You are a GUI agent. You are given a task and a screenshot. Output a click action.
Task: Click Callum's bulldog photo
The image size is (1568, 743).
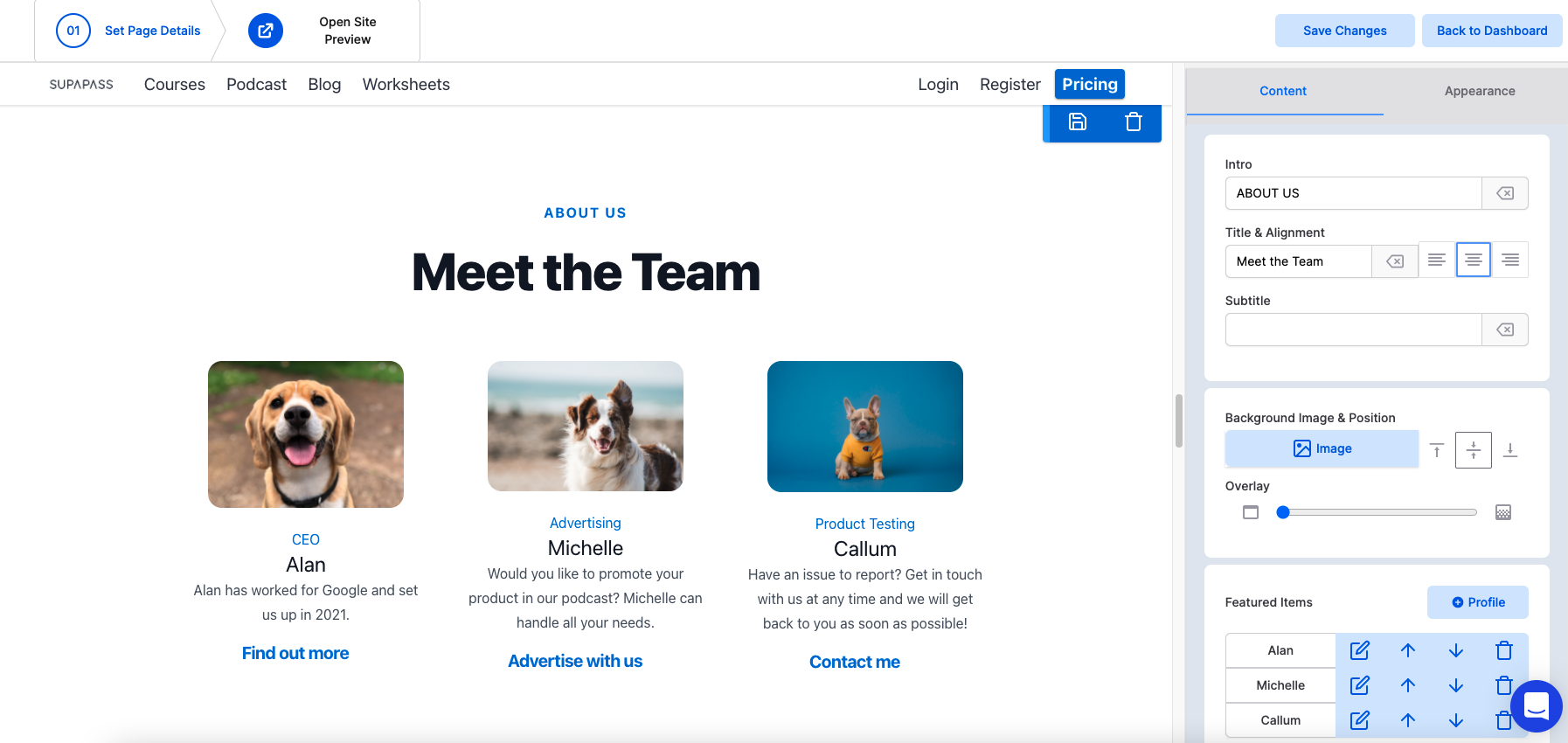865,427
